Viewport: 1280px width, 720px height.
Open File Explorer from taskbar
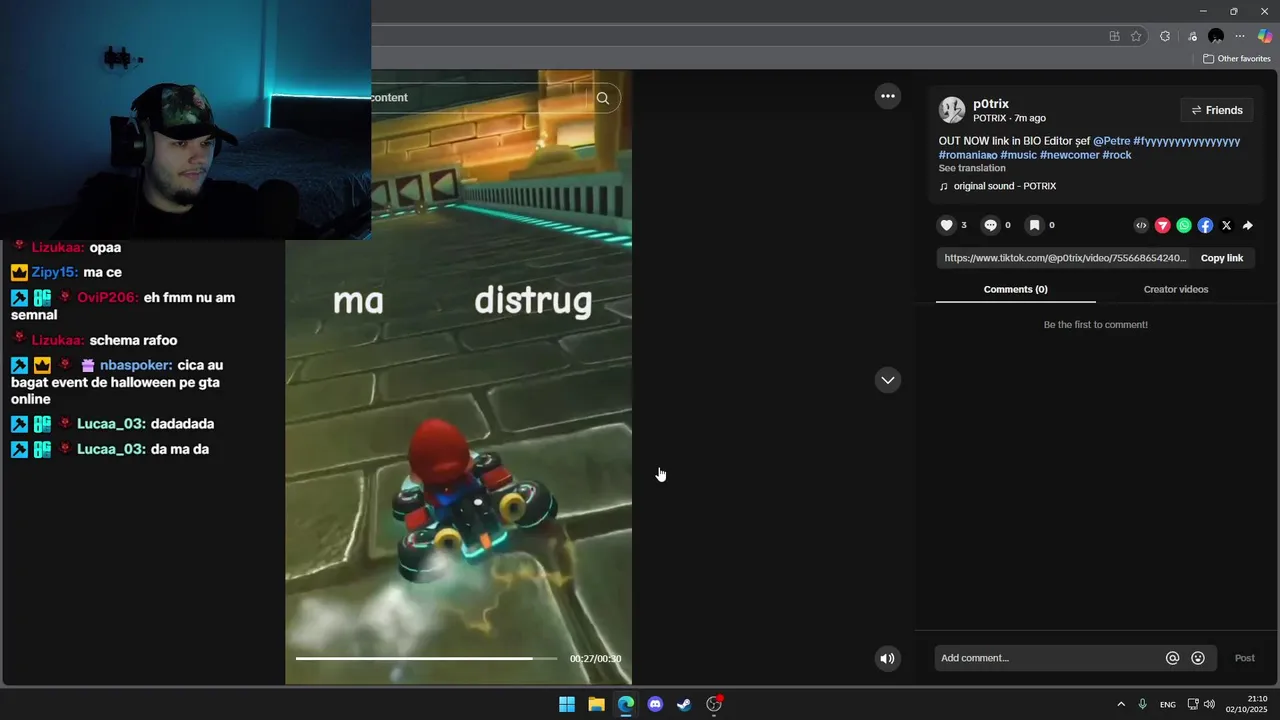[x=596, y=704]
